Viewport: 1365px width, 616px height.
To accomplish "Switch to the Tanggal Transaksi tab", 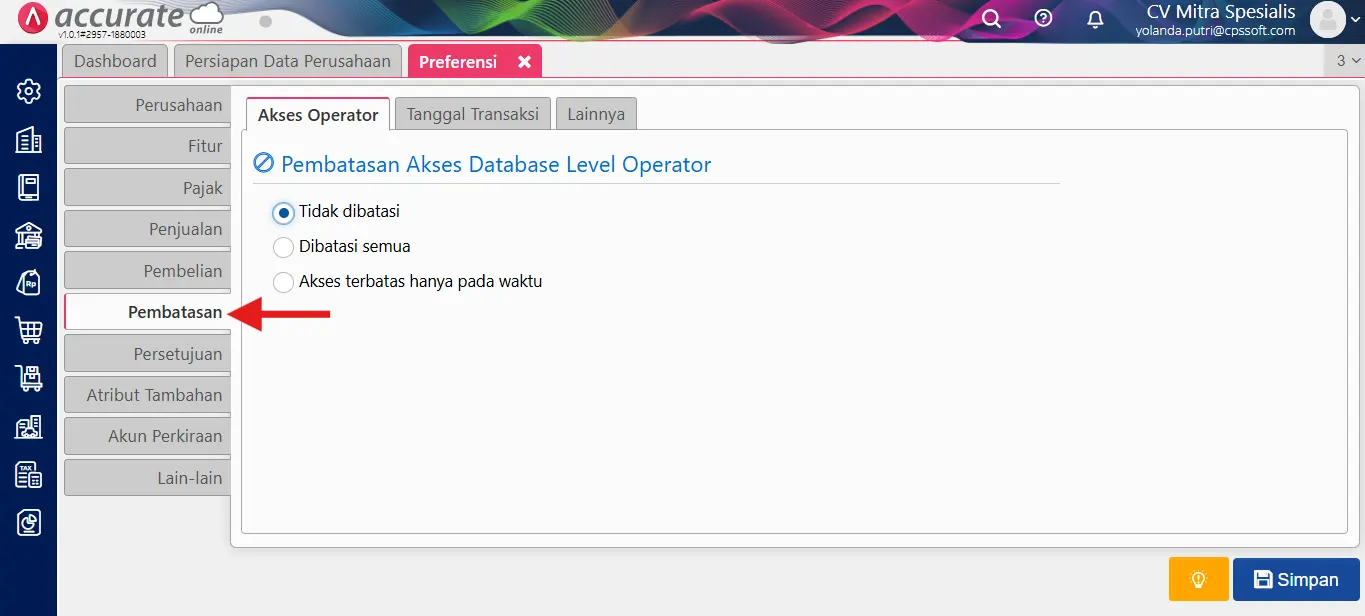I will coord(472,114).
